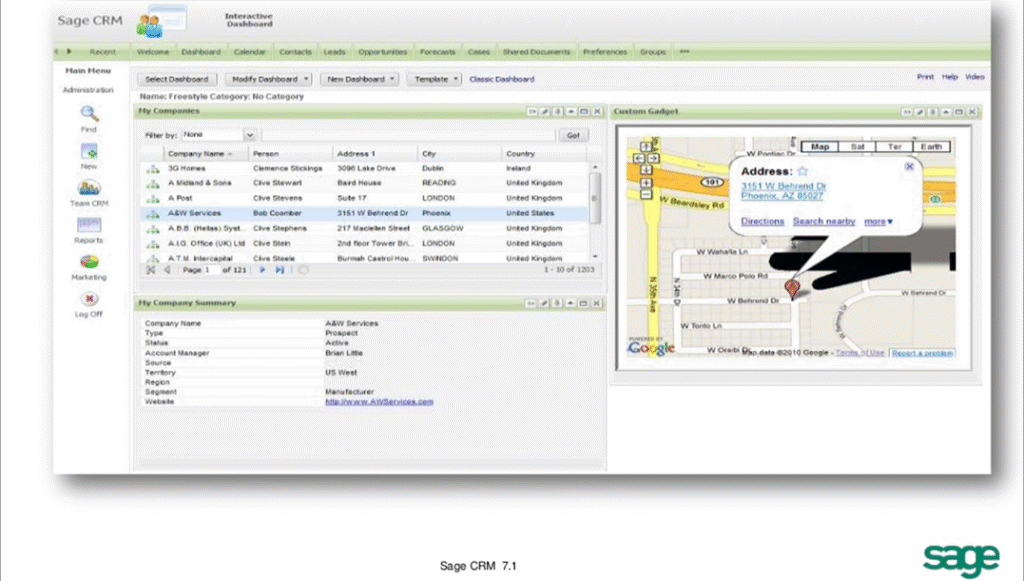Switch to the Calendar tab

click(x=249, y=52)
